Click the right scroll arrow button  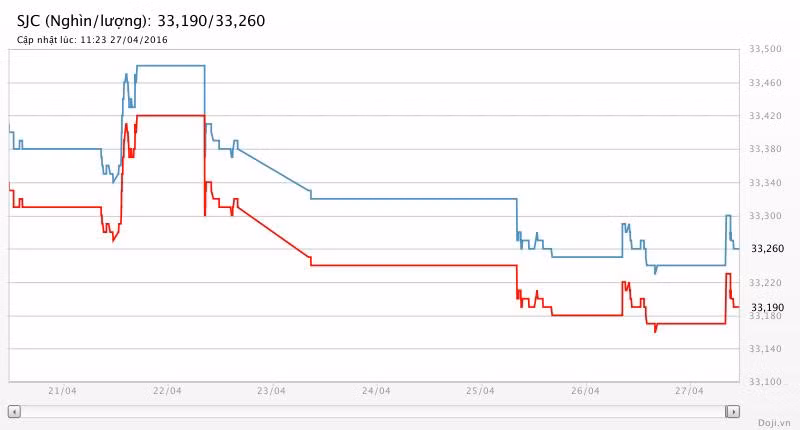click(733, 411)
